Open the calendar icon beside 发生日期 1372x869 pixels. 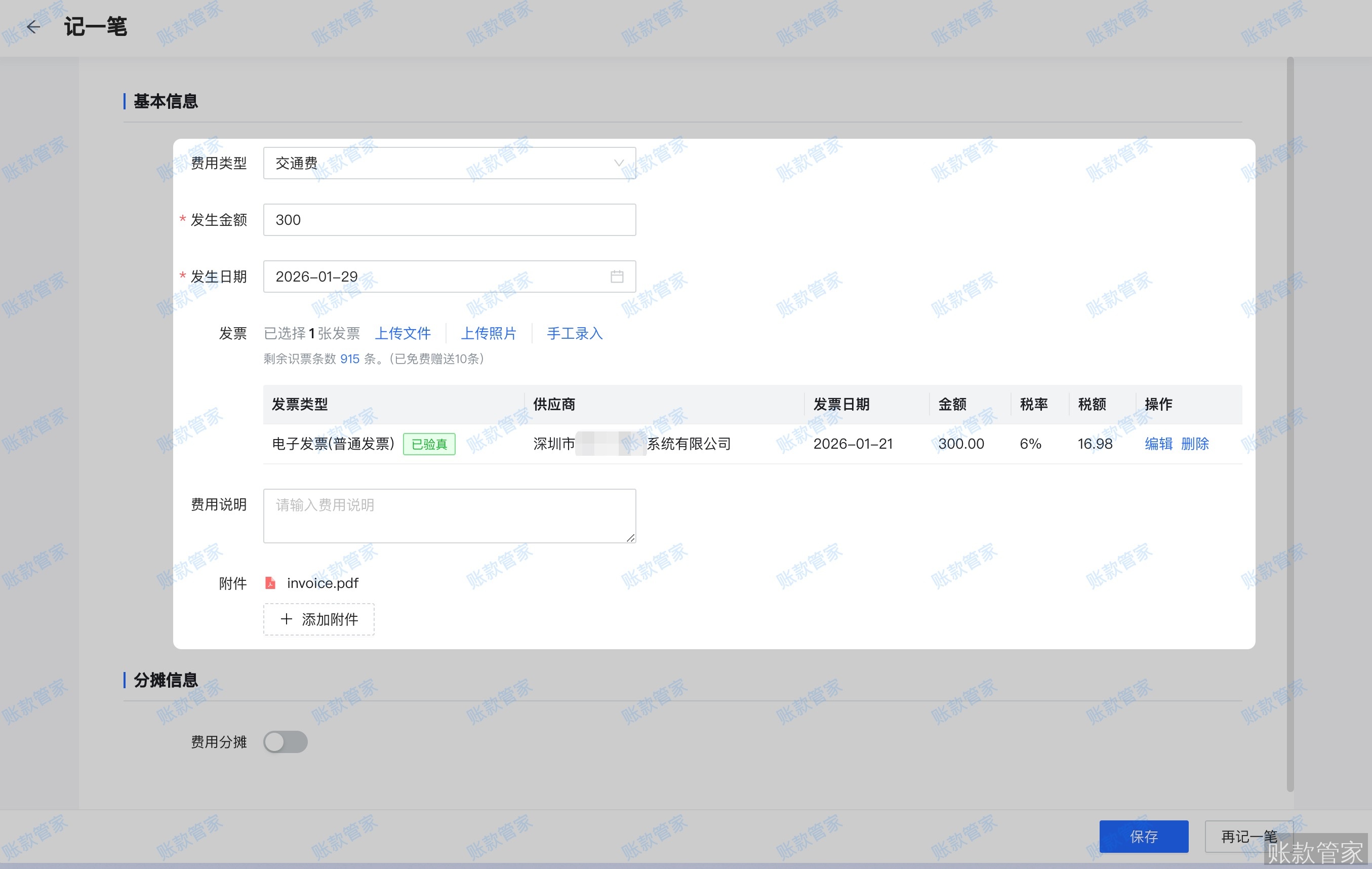pos(618,276)
